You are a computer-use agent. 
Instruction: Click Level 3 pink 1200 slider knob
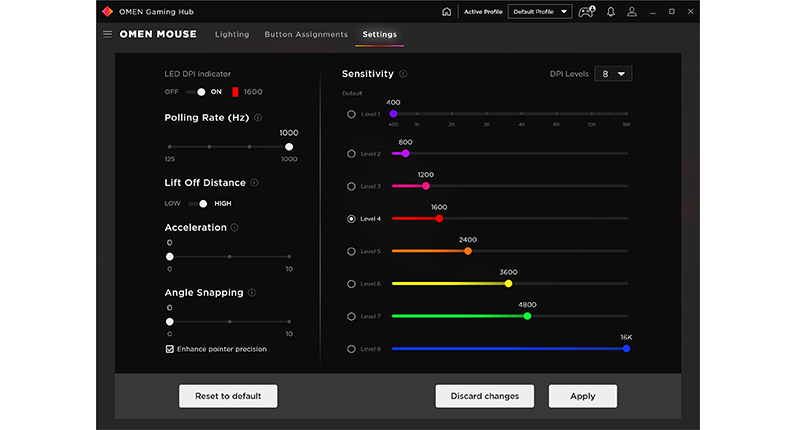(426, 186)
